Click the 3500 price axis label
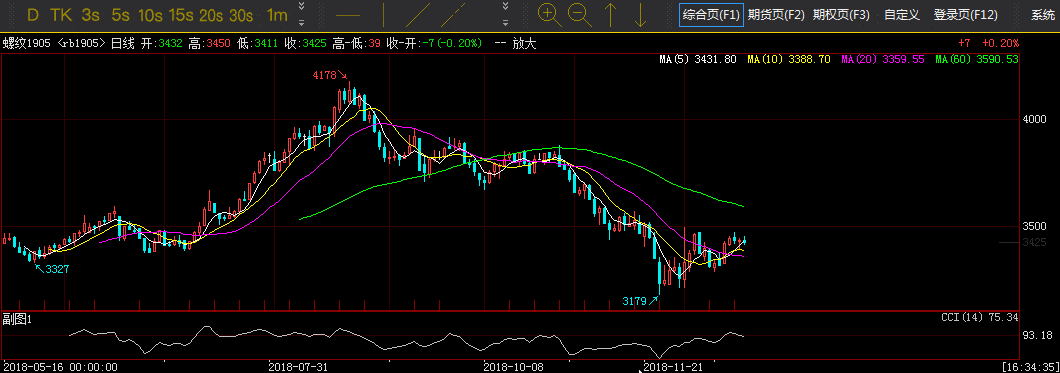Viewport: 1060px width, 373px height. click(1034, 226)
